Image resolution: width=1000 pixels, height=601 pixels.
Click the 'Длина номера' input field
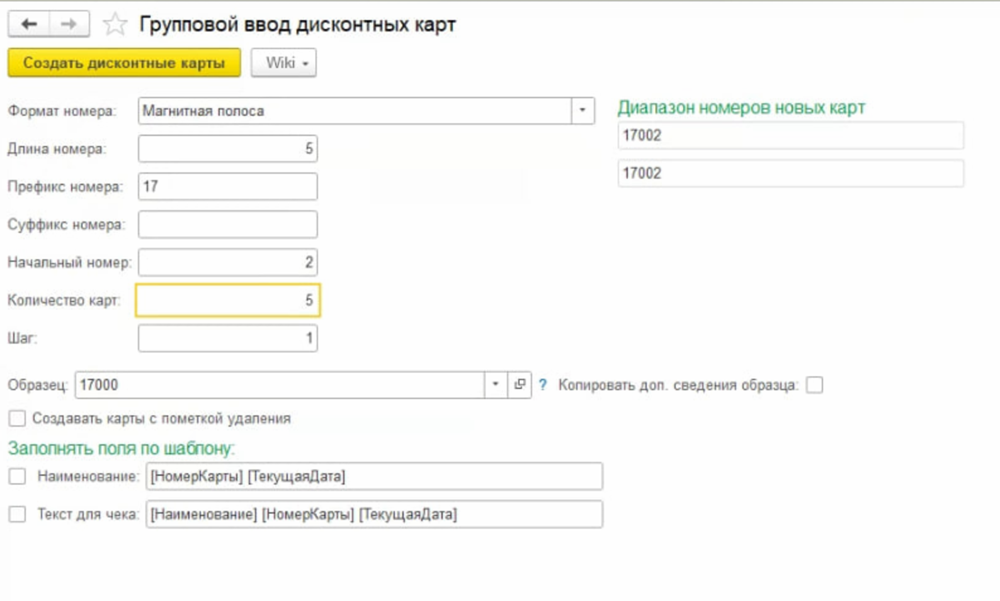(228, 149)
